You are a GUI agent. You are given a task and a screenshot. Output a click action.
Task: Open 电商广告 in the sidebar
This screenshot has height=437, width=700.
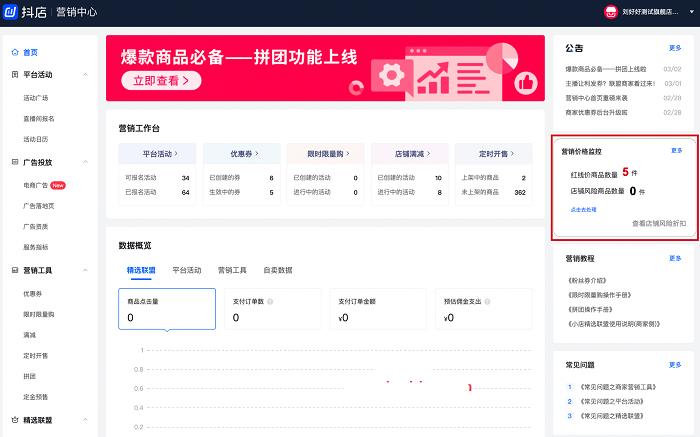(x=35, y=185)
